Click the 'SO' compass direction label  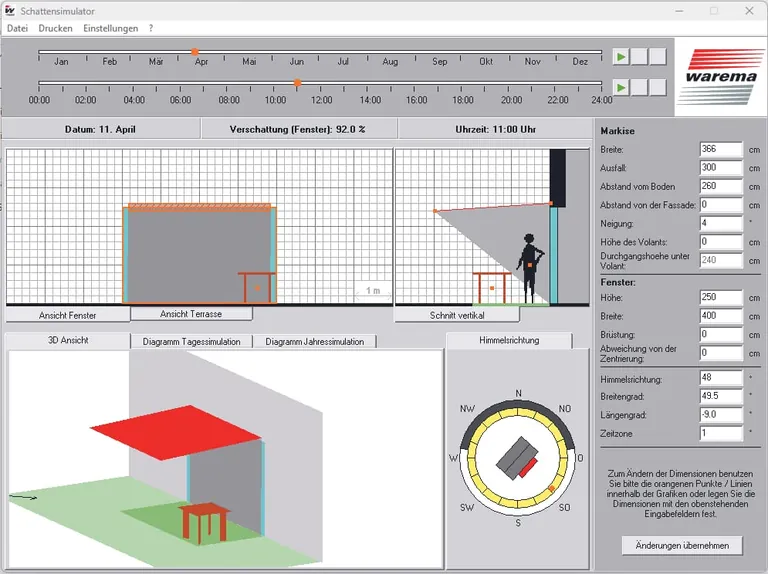[x=564, y=507]
